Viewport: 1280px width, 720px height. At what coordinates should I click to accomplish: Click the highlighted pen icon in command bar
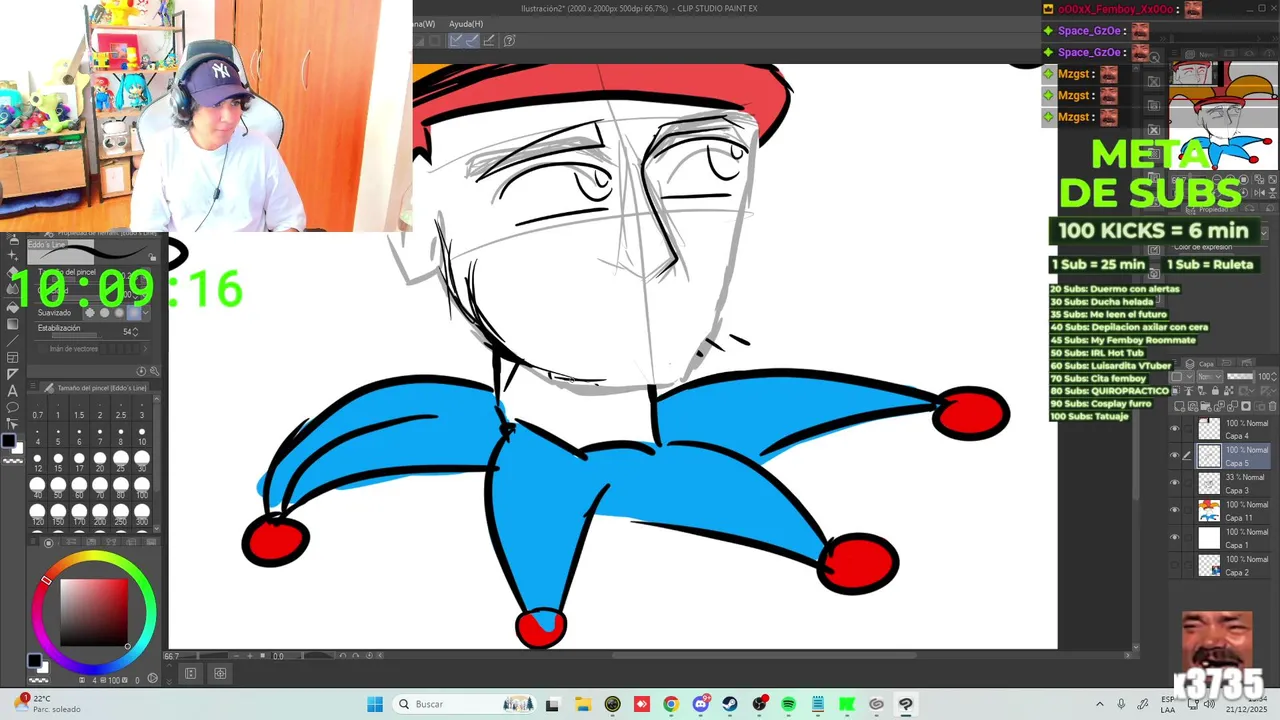[455, 40]
